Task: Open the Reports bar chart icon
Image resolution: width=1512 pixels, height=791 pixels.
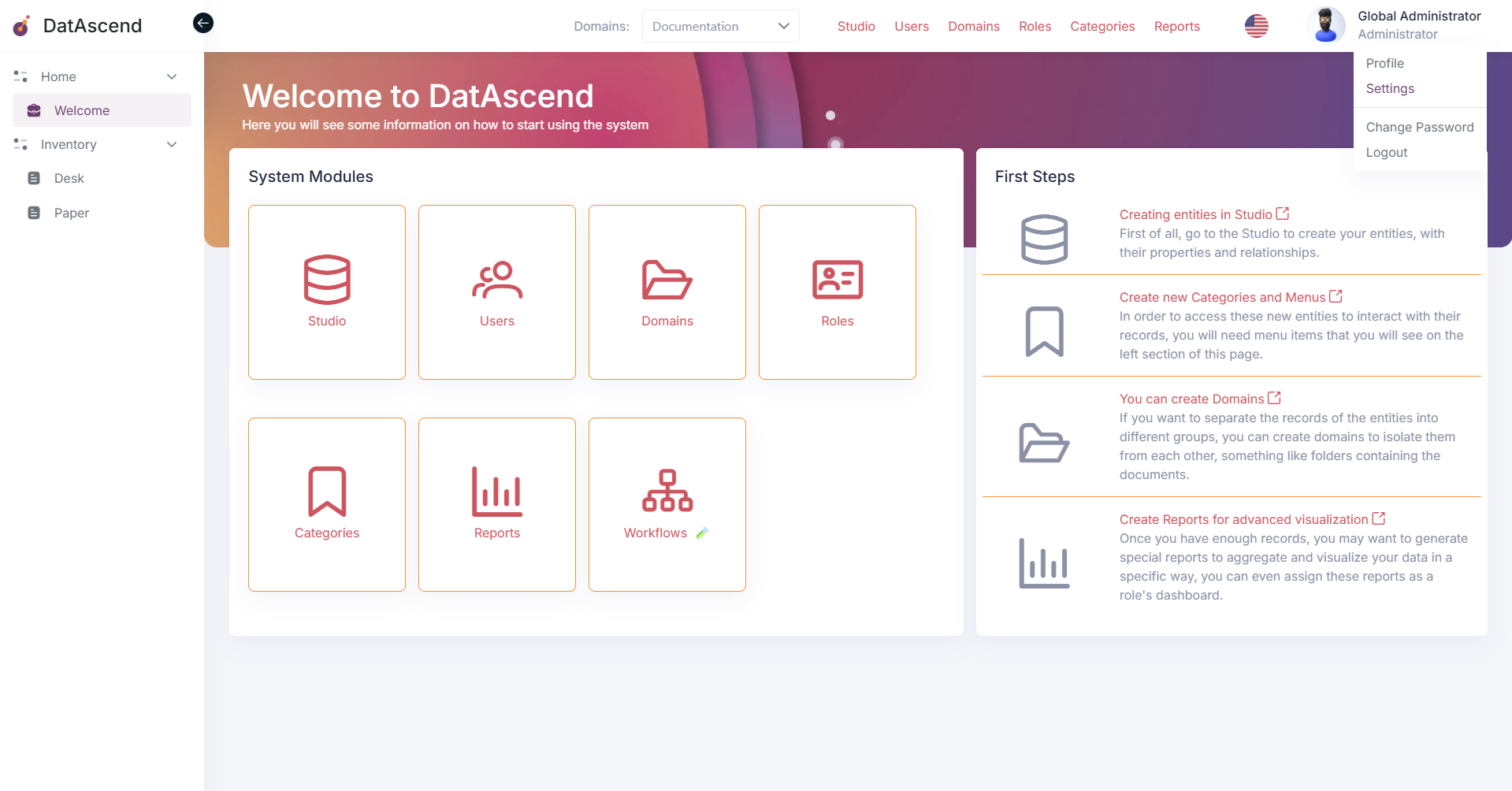Action: pyautogui.click(x=497, y=492)
